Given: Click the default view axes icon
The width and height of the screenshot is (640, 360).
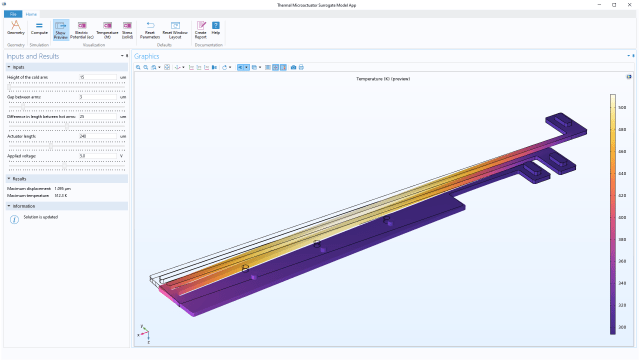Looking at the screenshot, I should [x=177, y=67].
